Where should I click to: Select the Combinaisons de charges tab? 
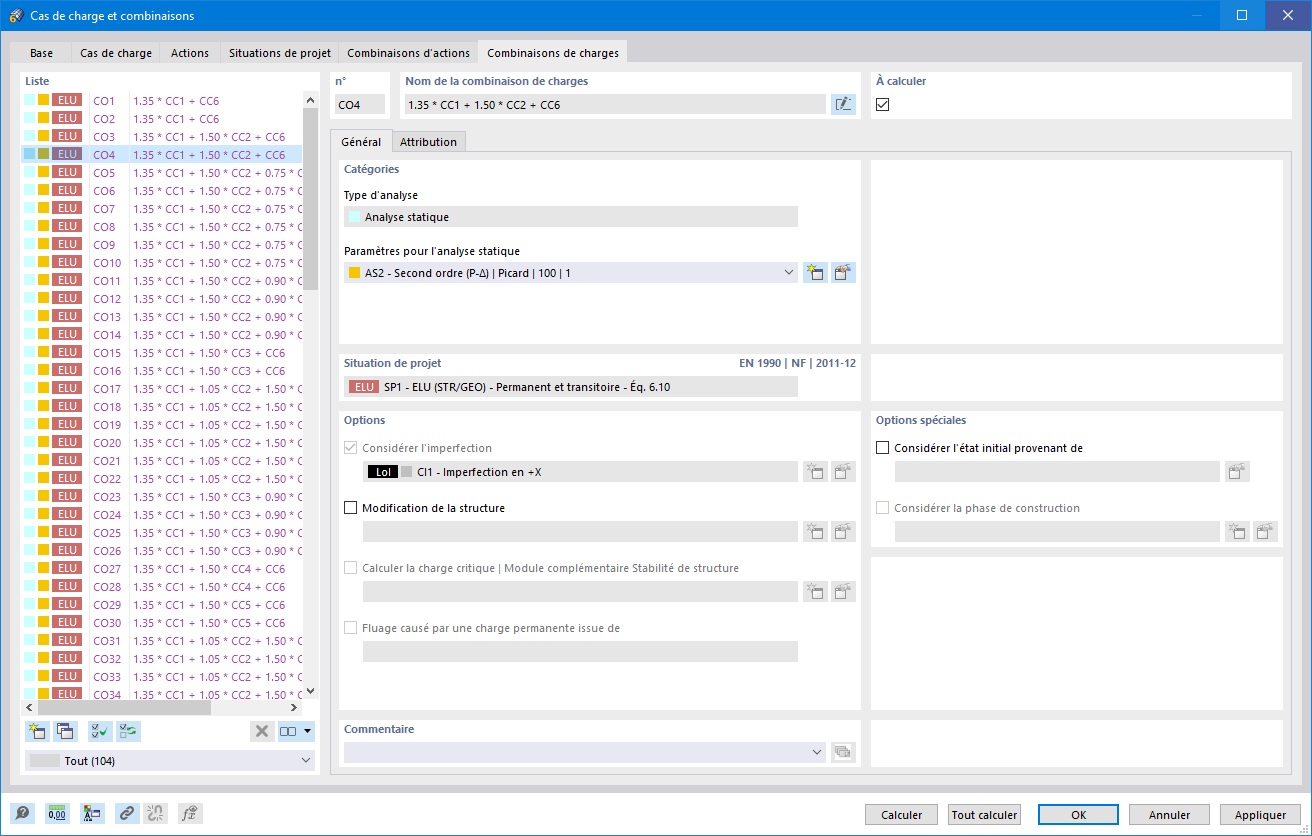(553, 52)
